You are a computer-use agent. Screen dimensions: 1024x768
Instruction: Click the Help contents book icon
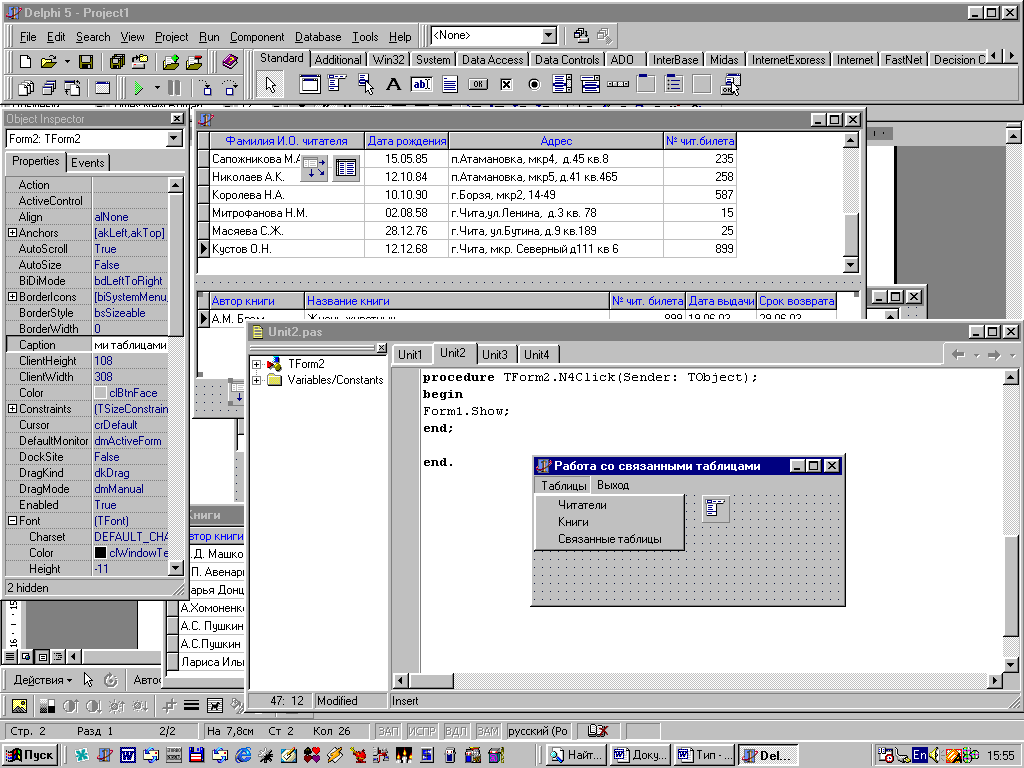click(230, 61)
